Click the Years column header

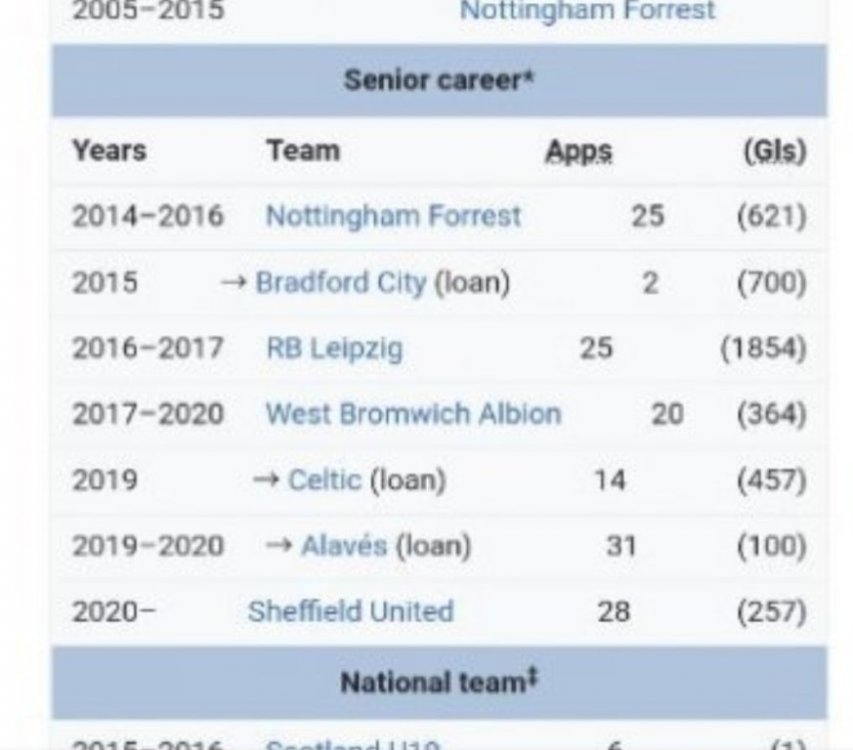point(108,151)
